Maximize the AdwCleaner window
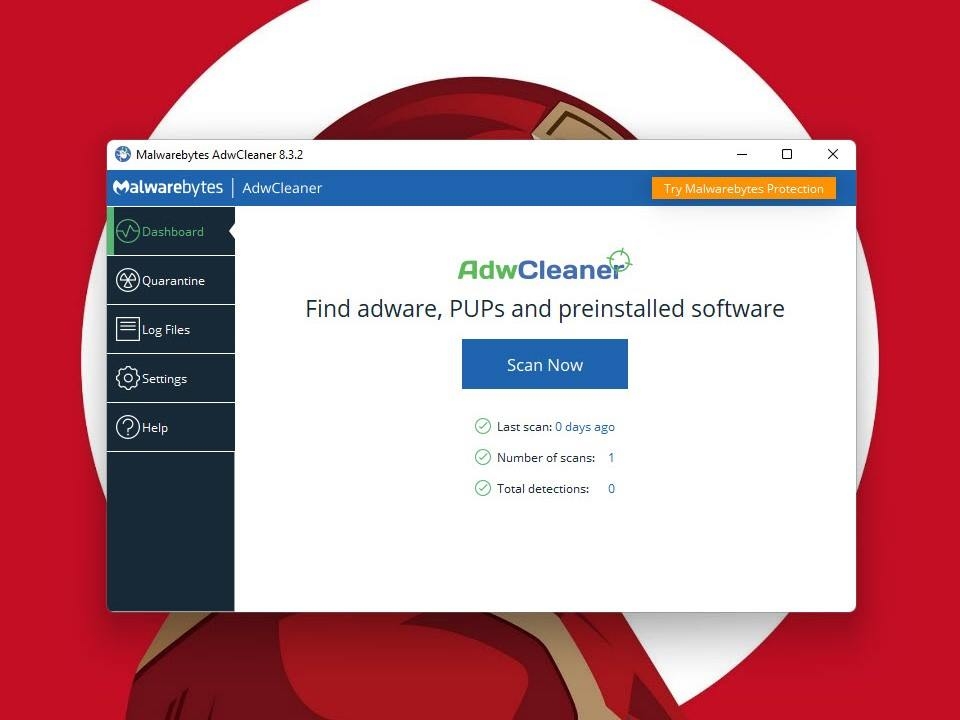This screenshot has width=960, height=720. pyautogui.click(x=787, y=154)
